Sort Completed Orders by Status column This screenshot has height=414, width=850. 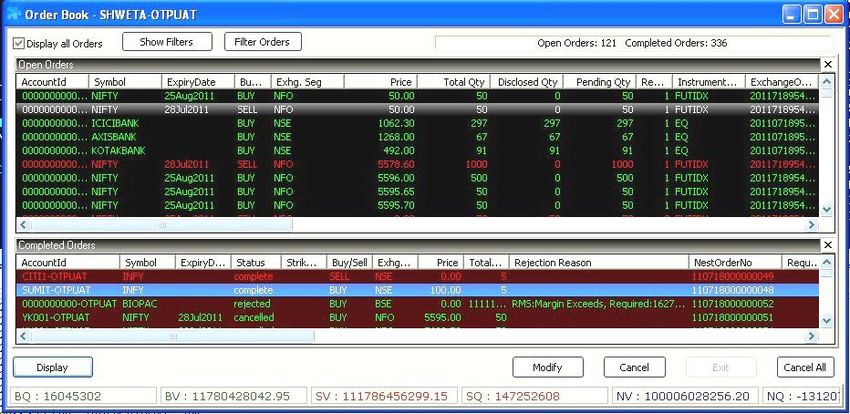click(256, 263)
